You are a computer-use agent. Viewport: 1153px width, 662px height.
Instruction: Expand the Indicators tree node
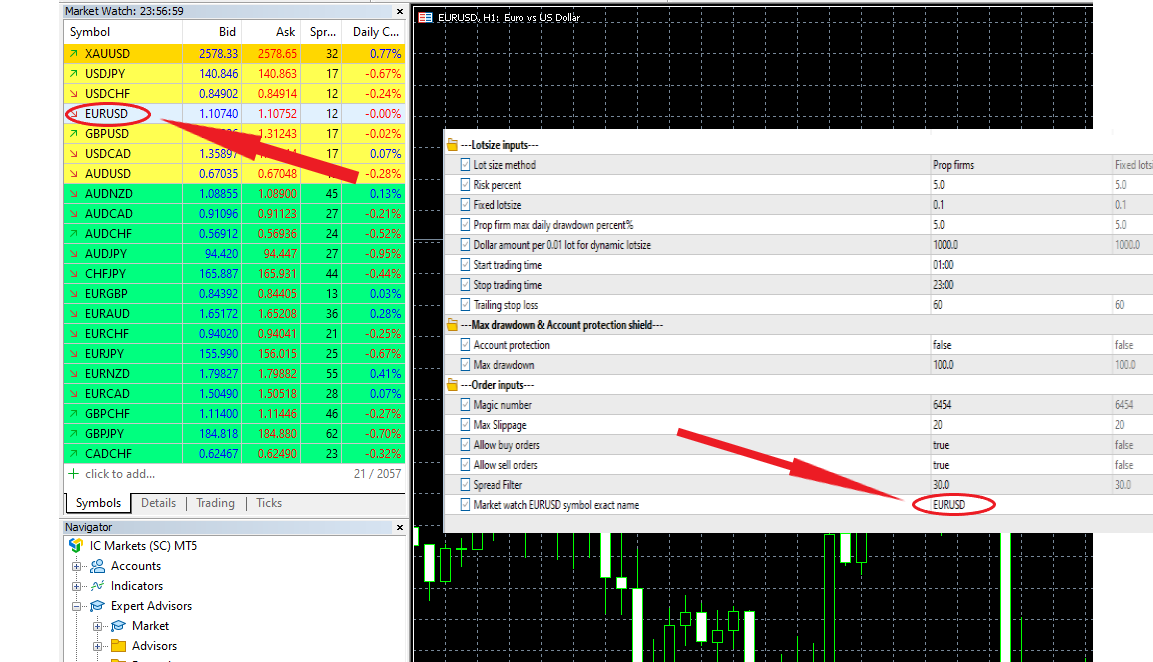[x=77, y=586]
